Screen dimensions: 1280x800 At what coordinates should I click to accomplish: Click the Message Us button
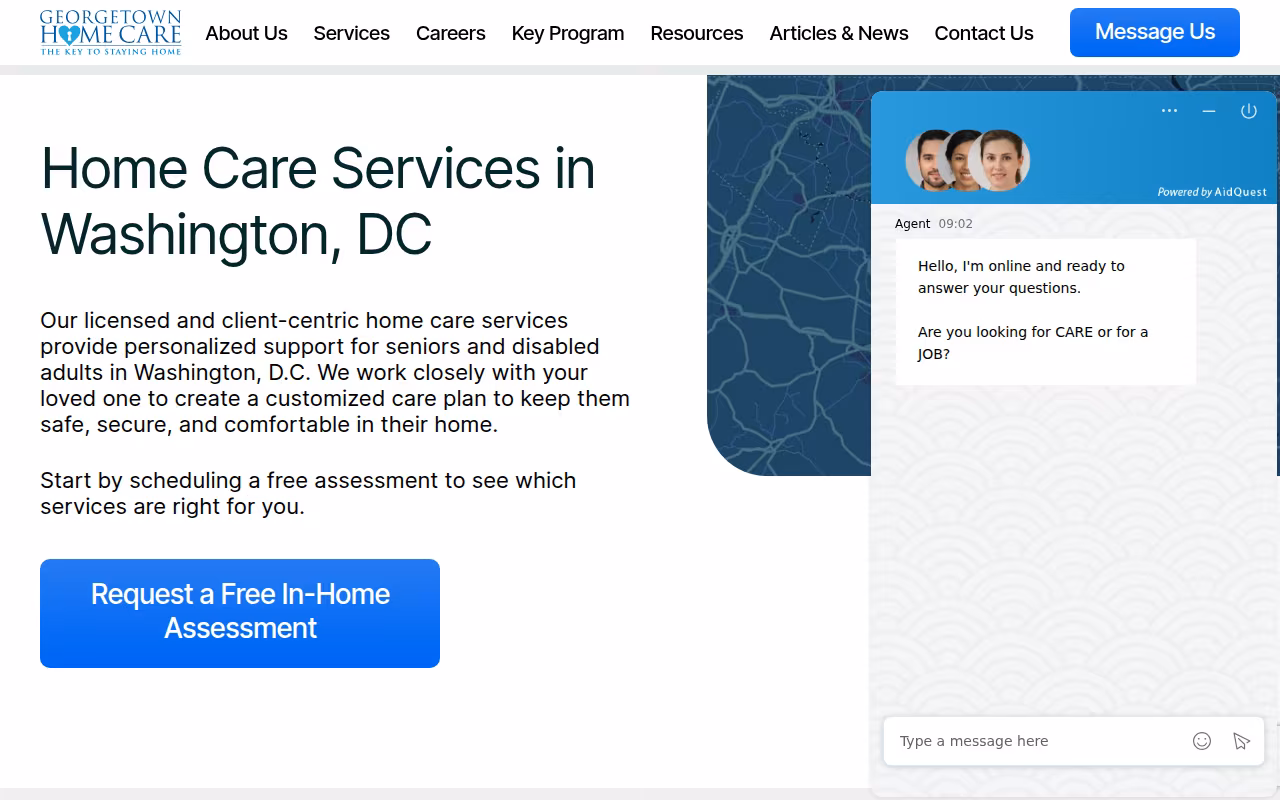click(1155, 32)
